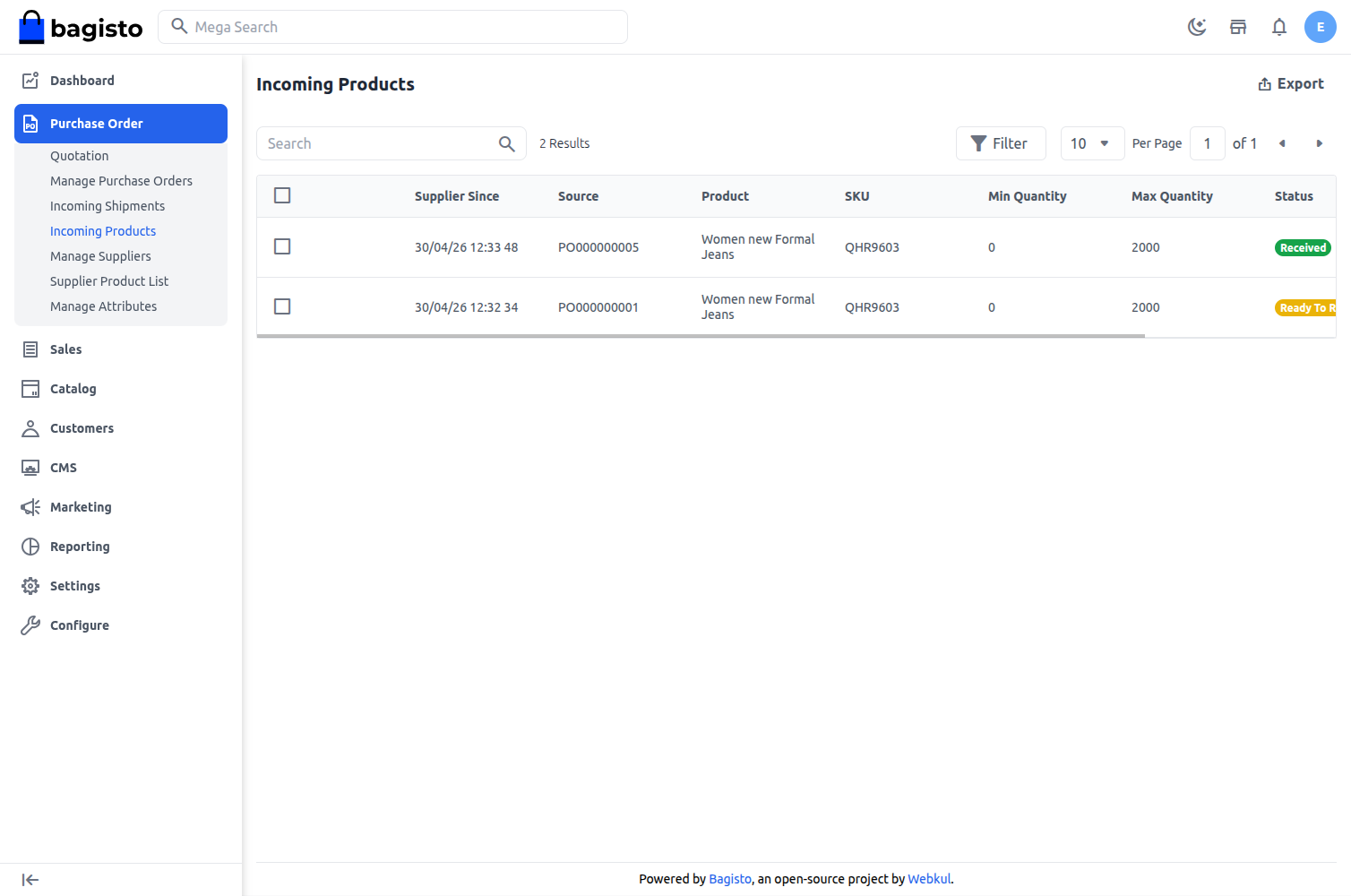
Task: Open the per-page dropdown showing 10
Action: (x=1092, y=143)
